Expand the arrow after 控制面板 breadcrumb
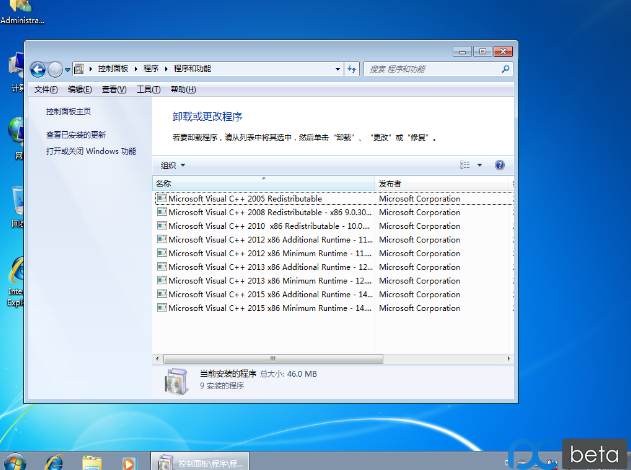Viewport: 631px width, 470px height. point(136,69)
